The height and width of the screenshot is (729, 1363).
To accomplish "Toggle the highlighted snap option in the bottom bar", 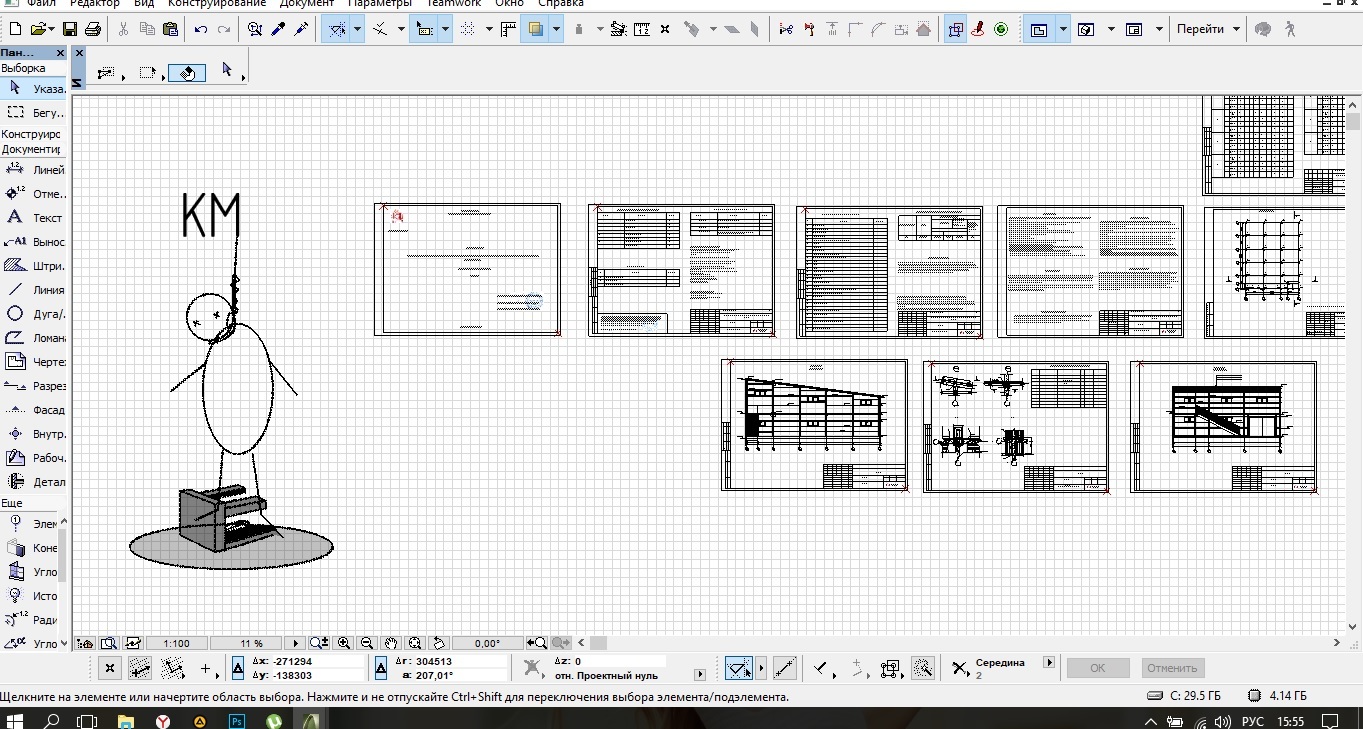I will pos(738,668).
